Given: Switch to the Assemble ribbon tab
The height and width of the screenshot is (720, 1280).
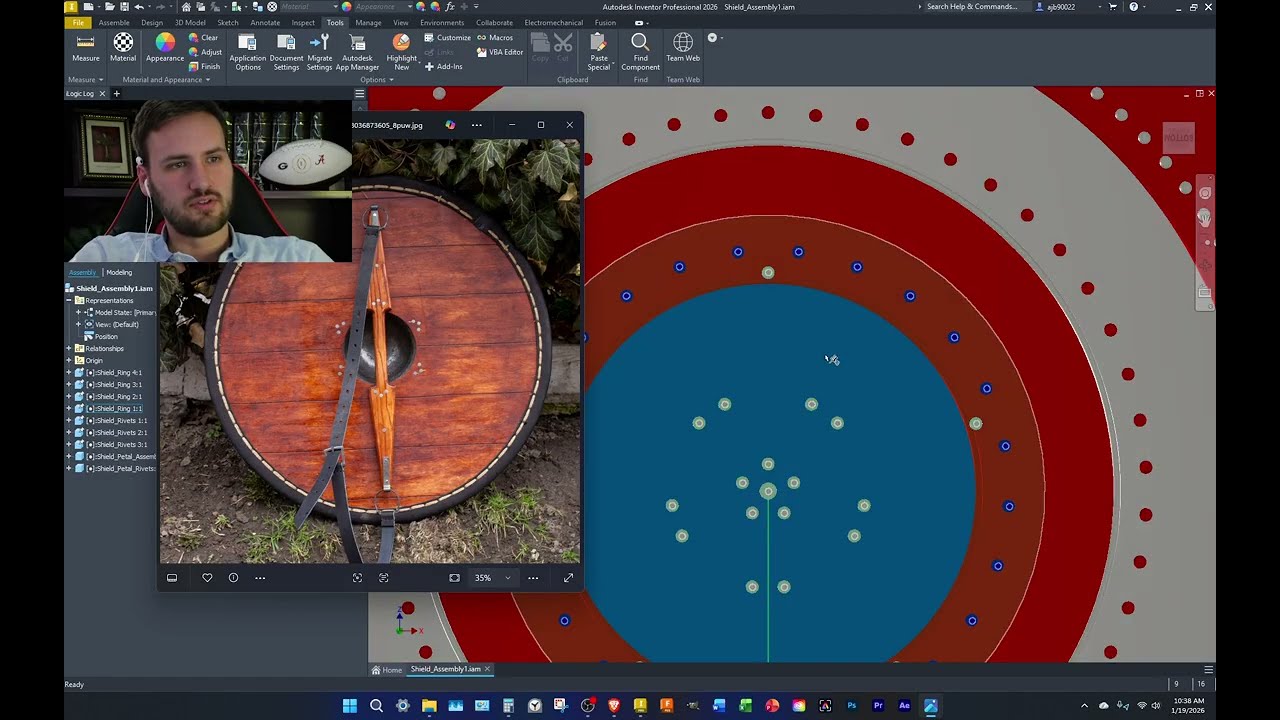Looking at the screenshot, I should pyautogui.click(x=114, y=22).
